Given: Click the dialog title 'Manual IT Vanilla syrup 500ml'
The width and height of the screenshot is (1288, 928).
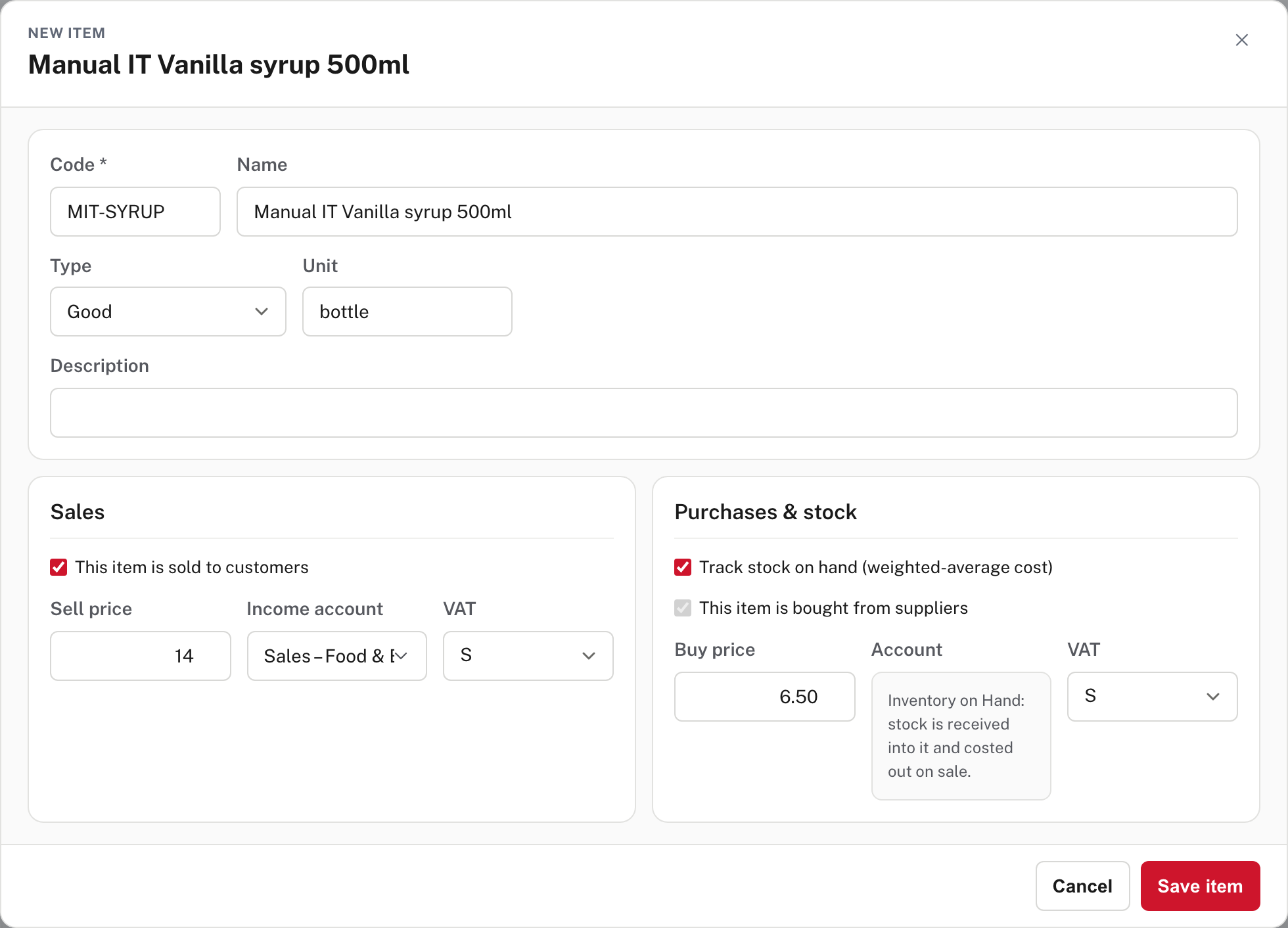Looking at the screenshot, I should (x=219, y=65).
